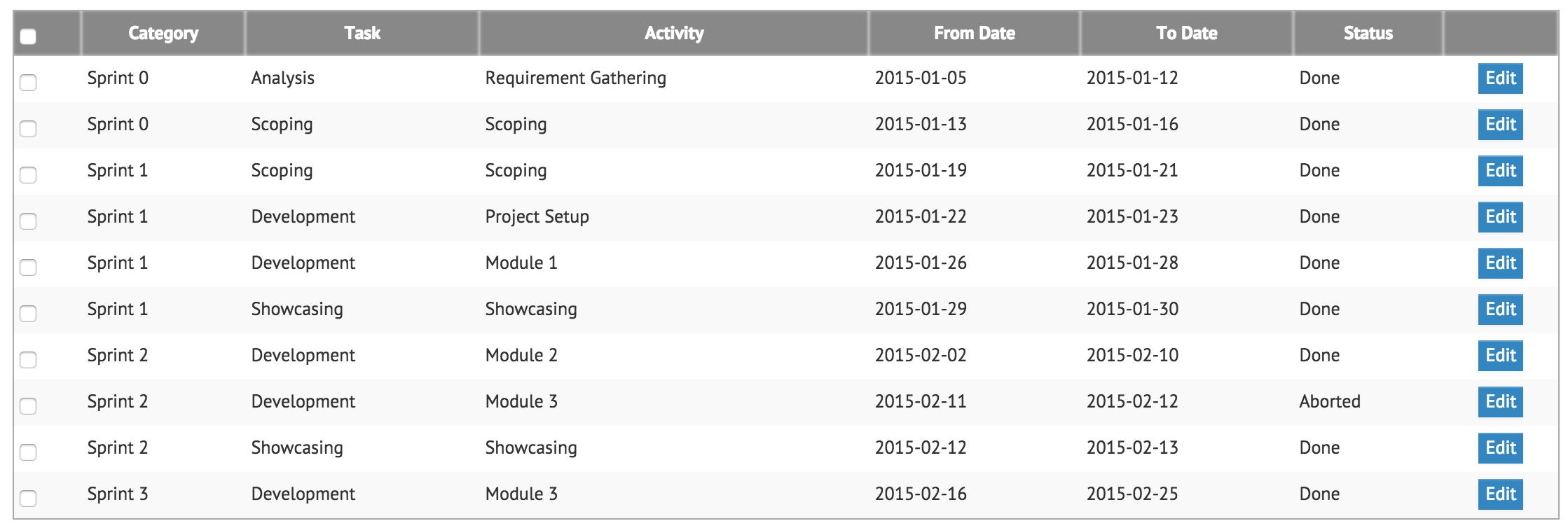This screenshot has width=1568, height=528.
Task: Check the Requirement Gathering row checkbox
Action: (x=28, y=83)
